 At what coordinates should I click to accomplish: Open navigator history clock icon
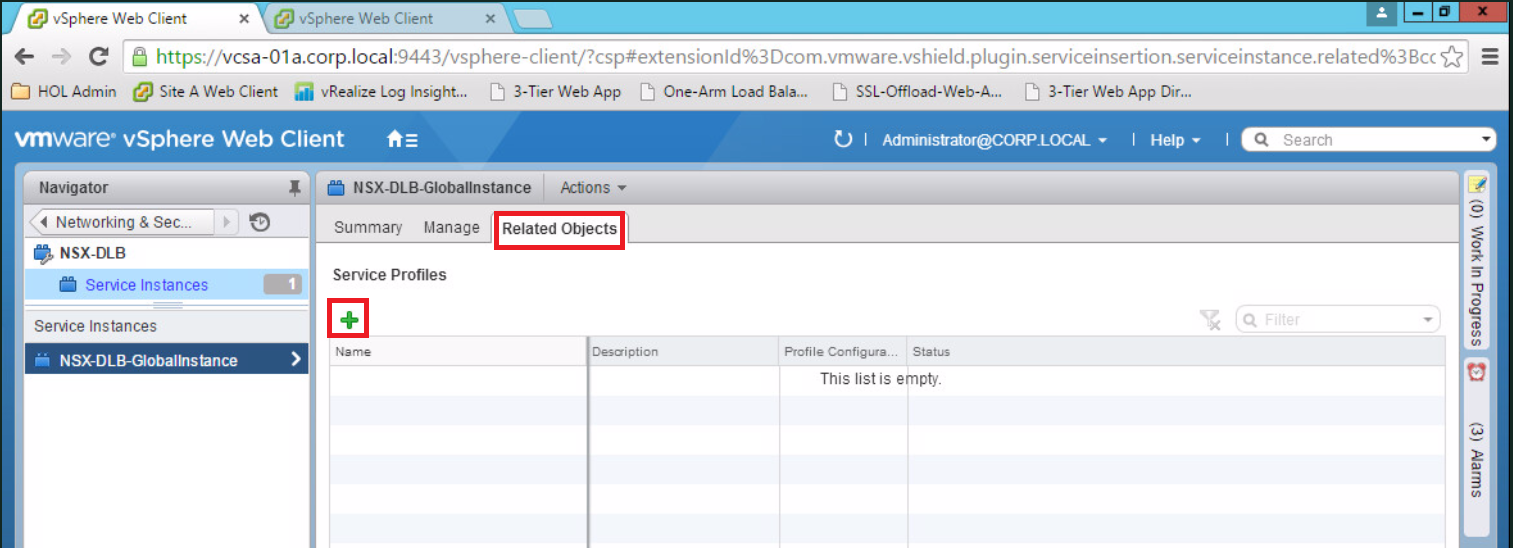pyautogui.click(x=260, y=222)
